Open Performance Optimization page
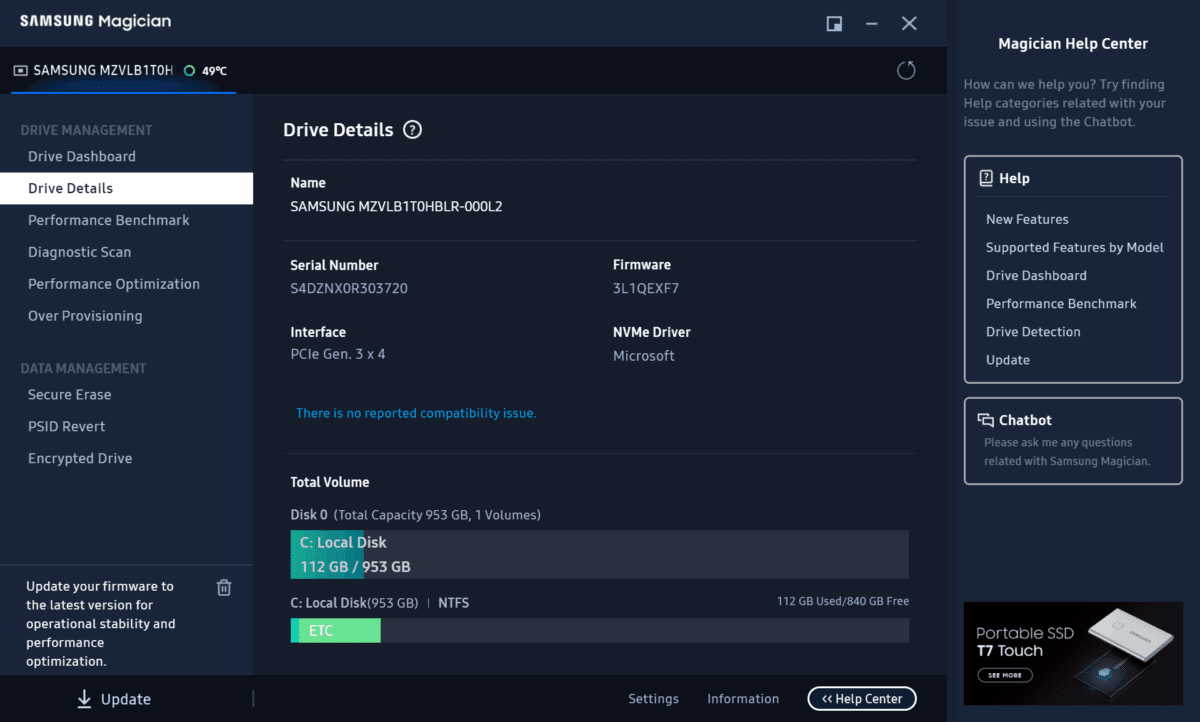The image size is (1200, 722). (114, 284)
